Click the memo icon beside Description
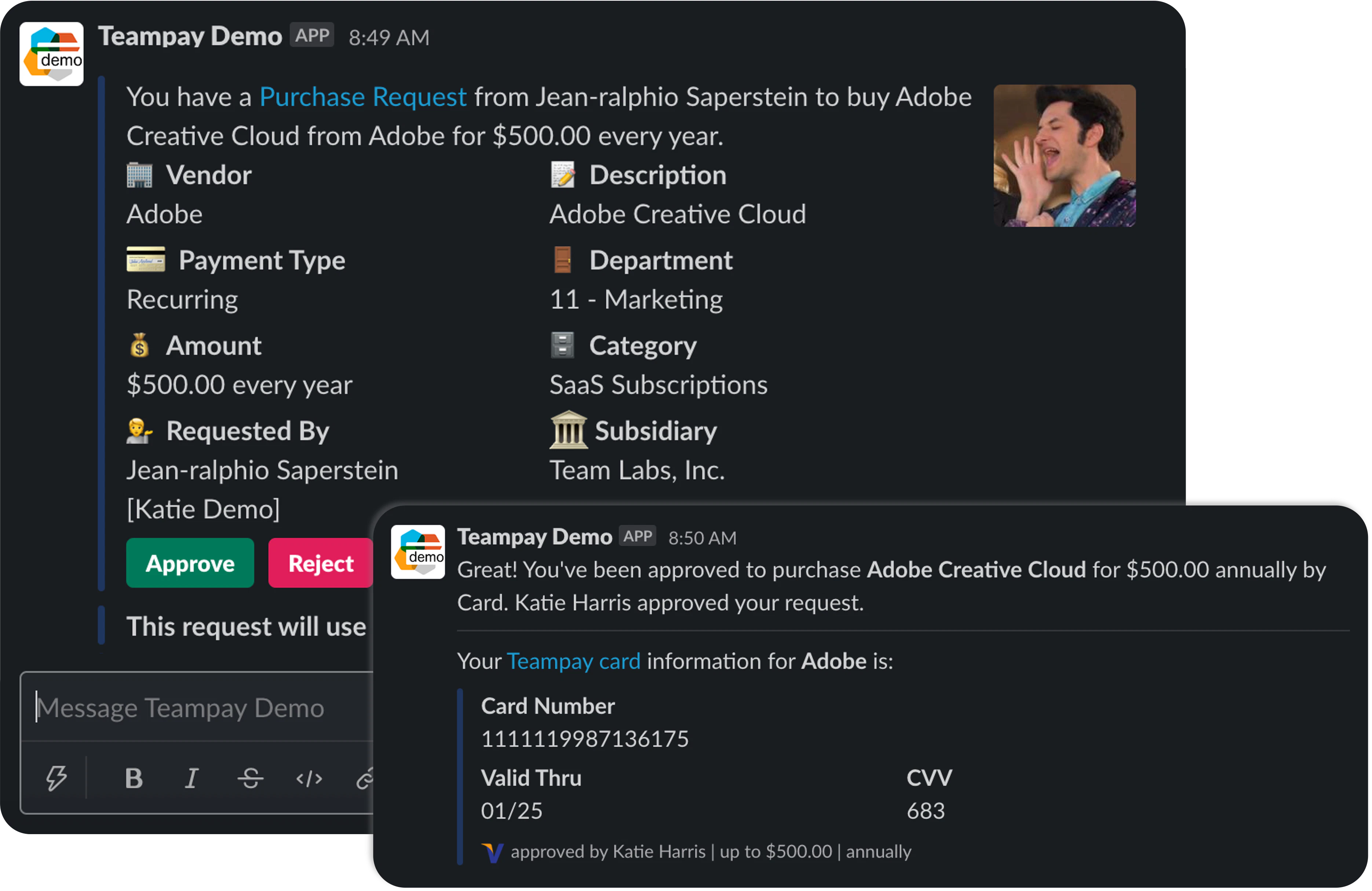Screen dimensions: 1372x891 click(x=562, y=175)
